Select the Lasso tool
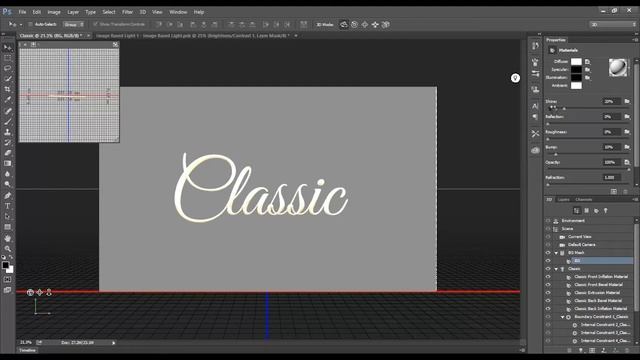Screen dimensions: 640x360 click(7, 68)
